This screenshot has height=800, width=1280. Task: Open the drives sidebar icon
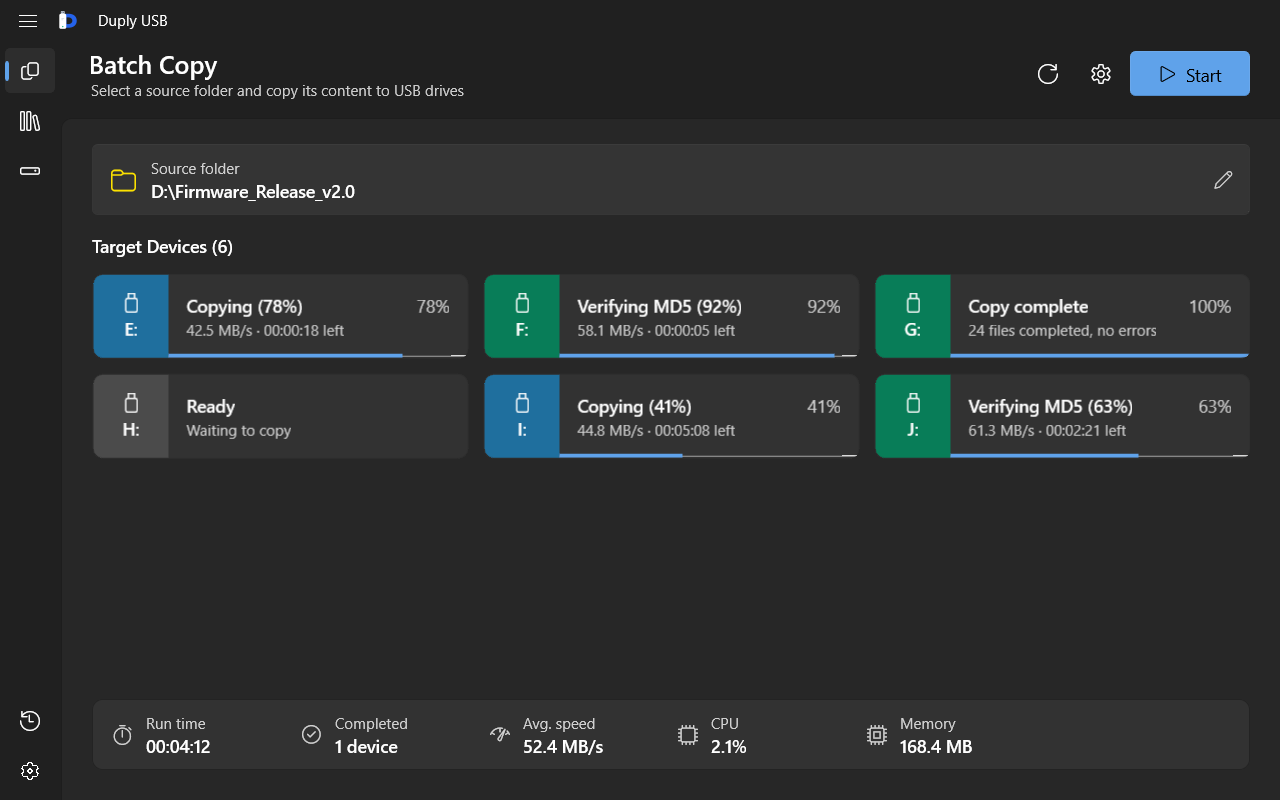[30, 171]
